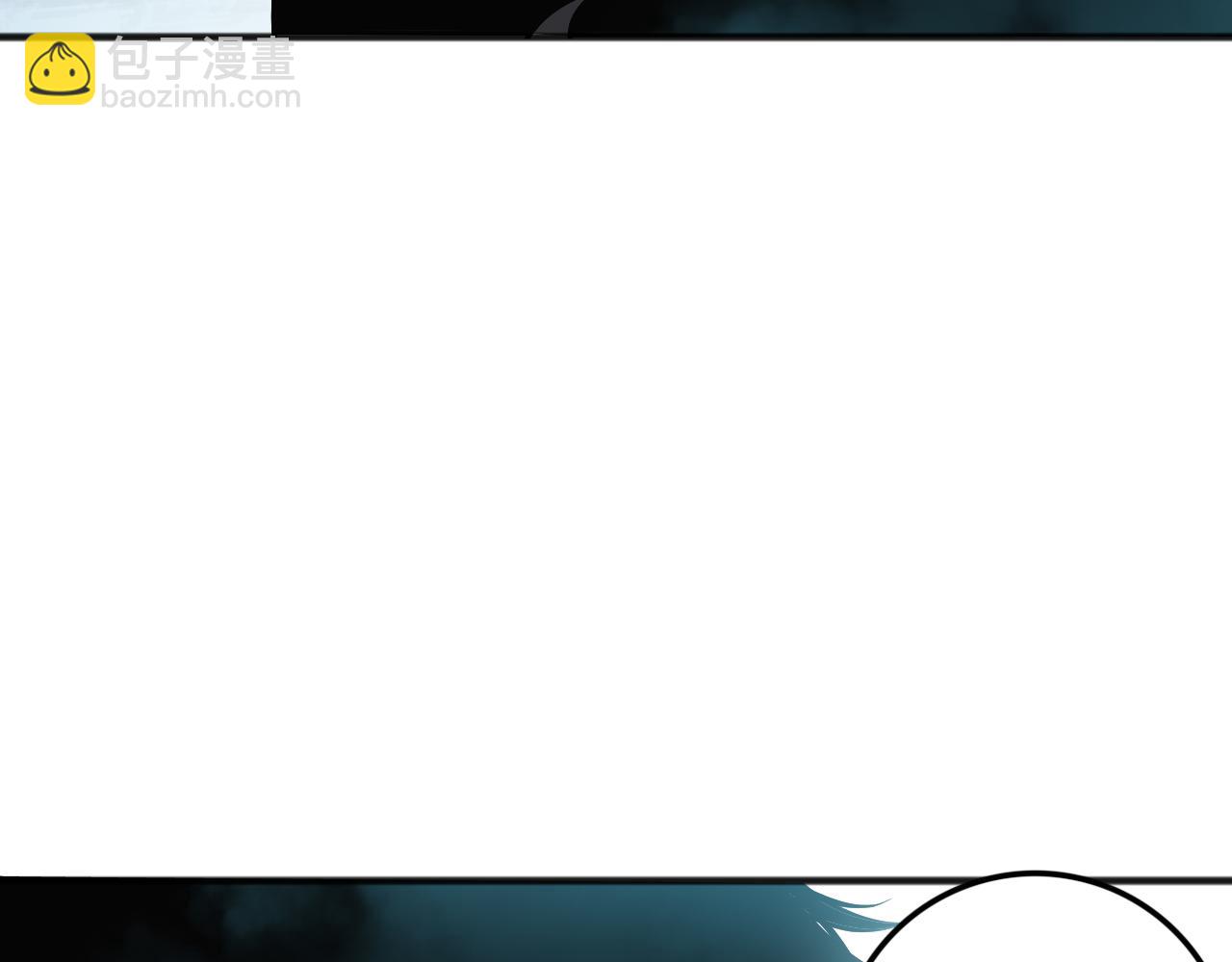The width and height of the screenshot is (1232, 962).
Task: Click the yellow steamed bun logo icon
Action: (x=60, y=68)
